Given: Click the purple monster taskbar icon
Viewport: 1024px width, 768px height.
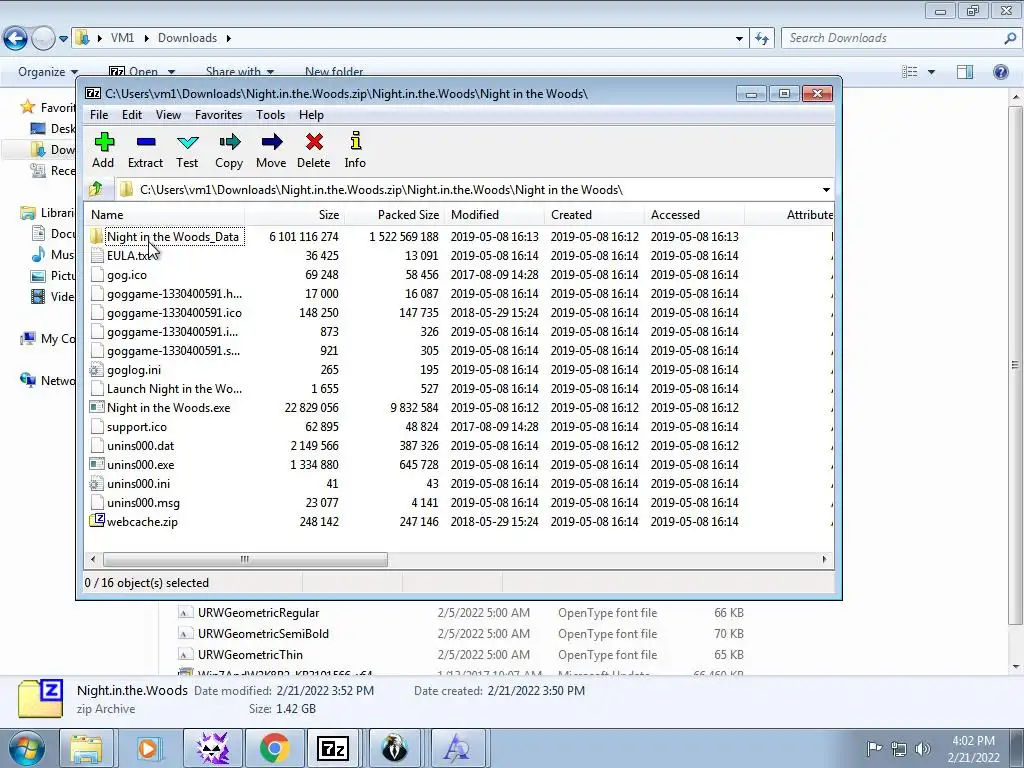Looking at the screenshot, I should [213, 748].
